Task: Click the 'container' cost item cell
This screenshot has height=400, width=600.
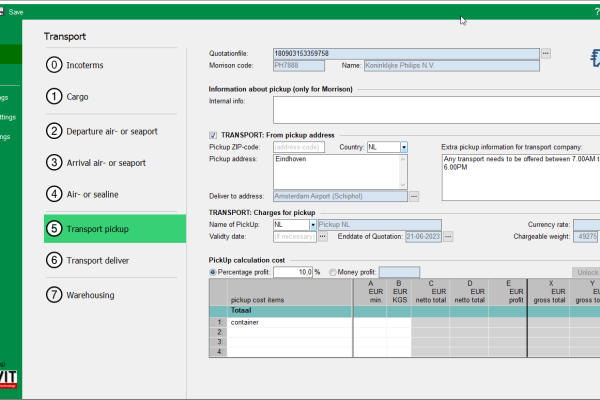Action: coord(290,322)
